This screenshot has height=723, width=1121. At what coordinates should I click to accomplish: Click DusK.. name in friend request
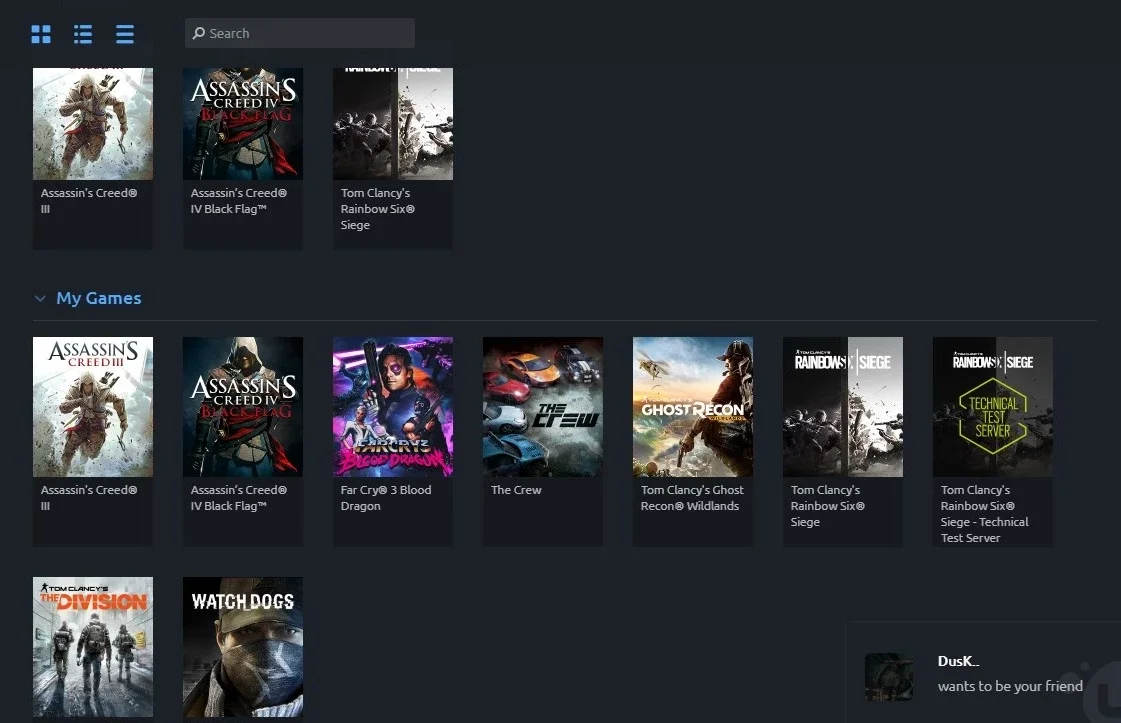tap(958, 661)
